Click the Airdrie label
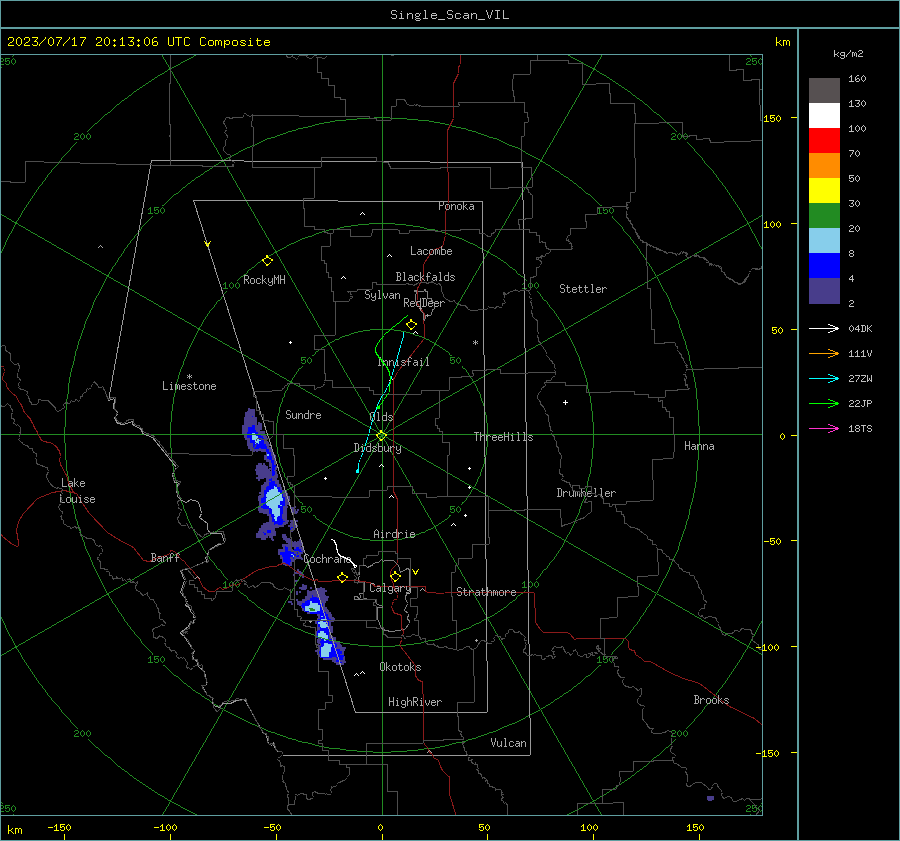The image size is (900, 841). coord(394,534)
